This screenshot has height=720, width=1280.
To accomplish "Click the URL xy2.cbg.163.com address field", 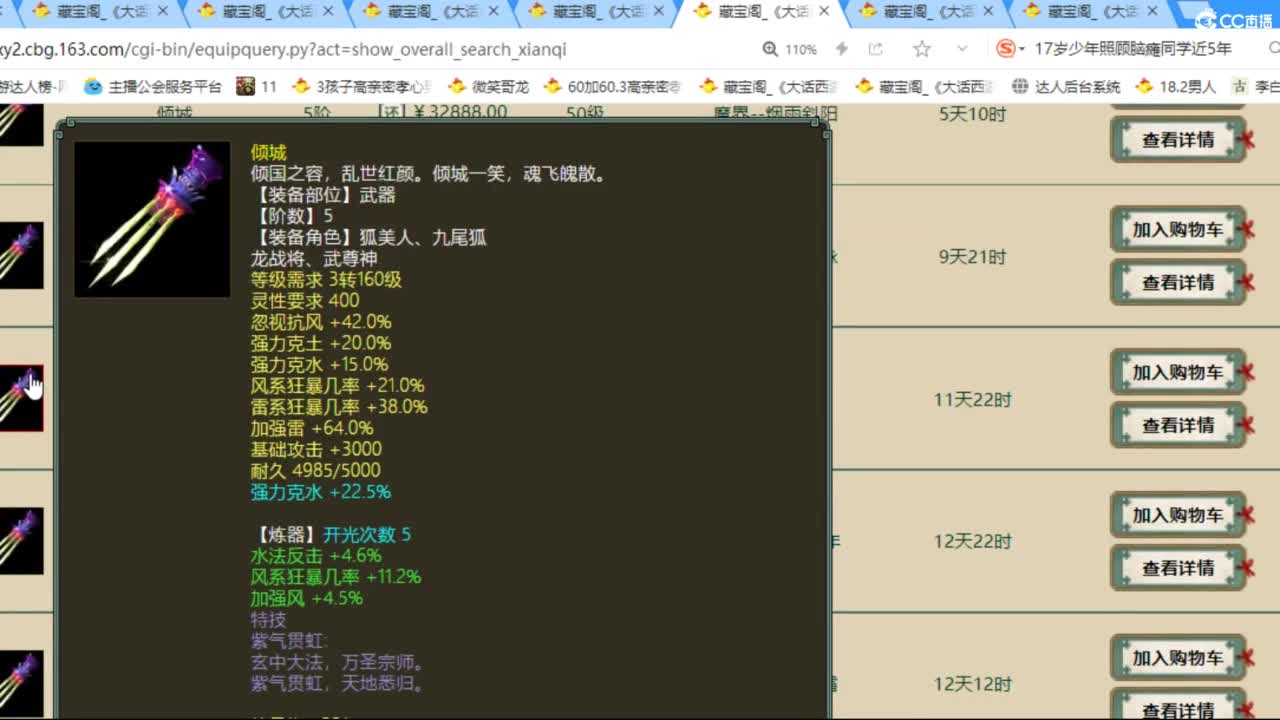I will (x=285, y=49).
